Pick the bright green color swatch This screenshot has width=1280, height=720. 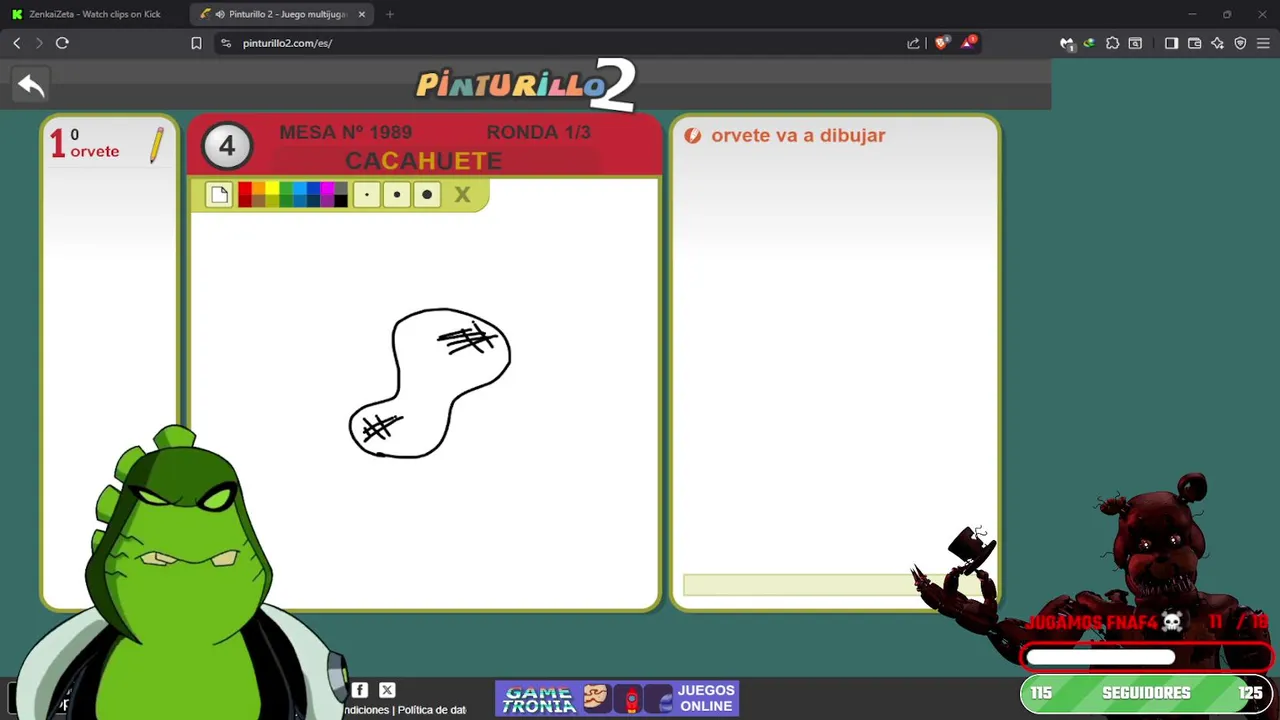286,188
